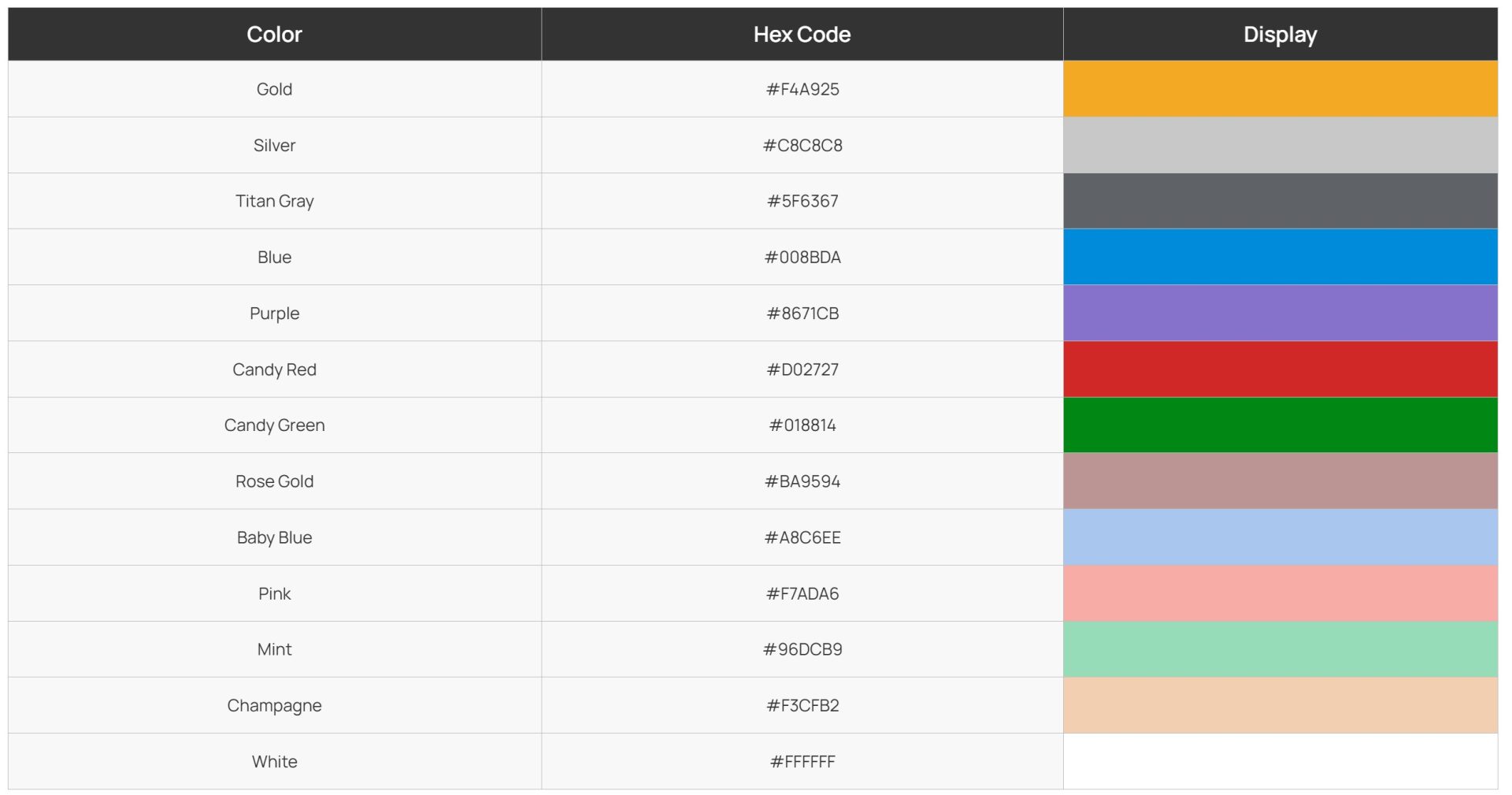The height and width of the screenshot is (795, 1512).
Task: Select the Mint color swatch
Action: coord(1280,649)
